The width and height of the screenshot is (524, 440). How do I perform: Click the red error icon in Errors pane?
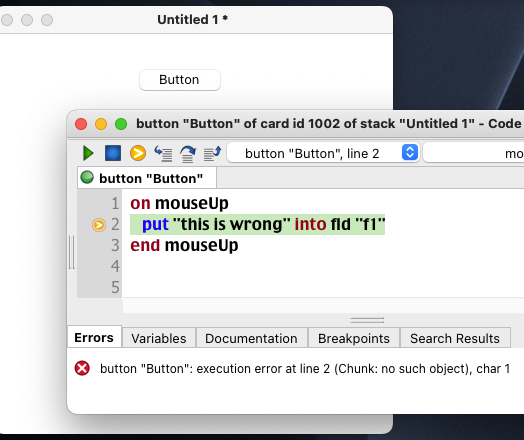[82, 368]
